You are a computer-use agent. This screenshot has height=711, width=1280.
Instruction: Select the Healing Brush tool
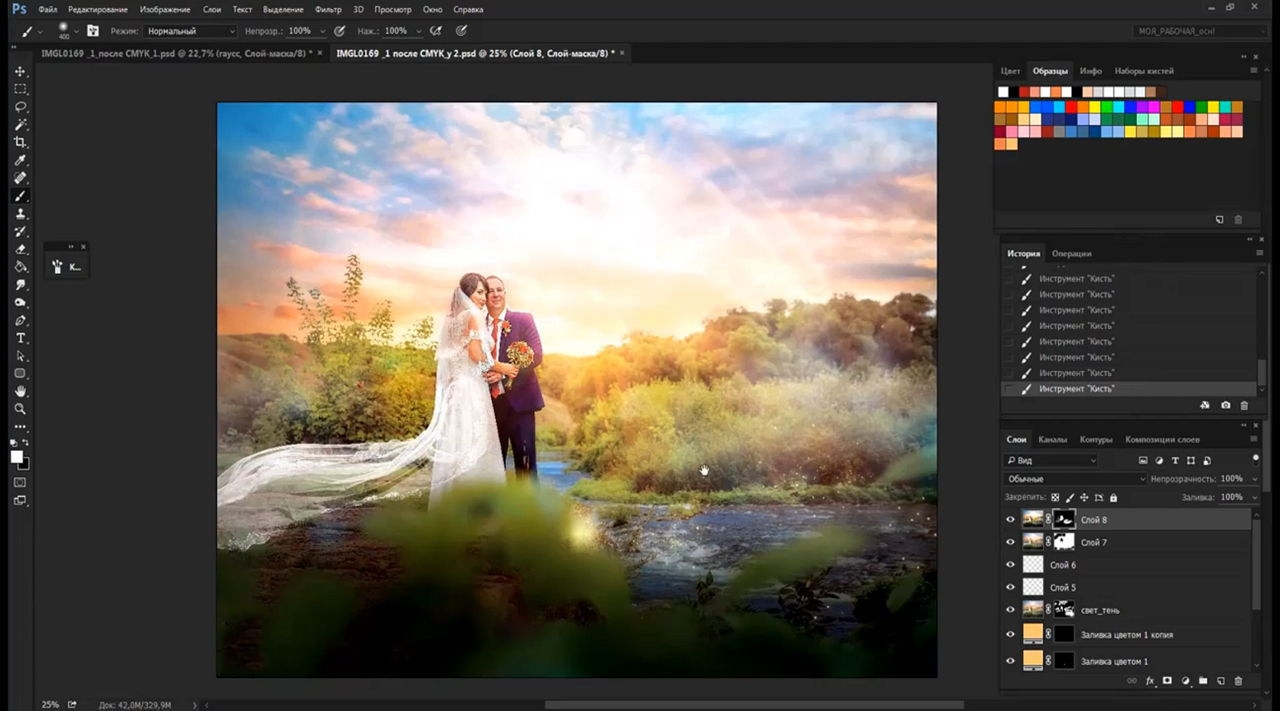pos(20,178)
